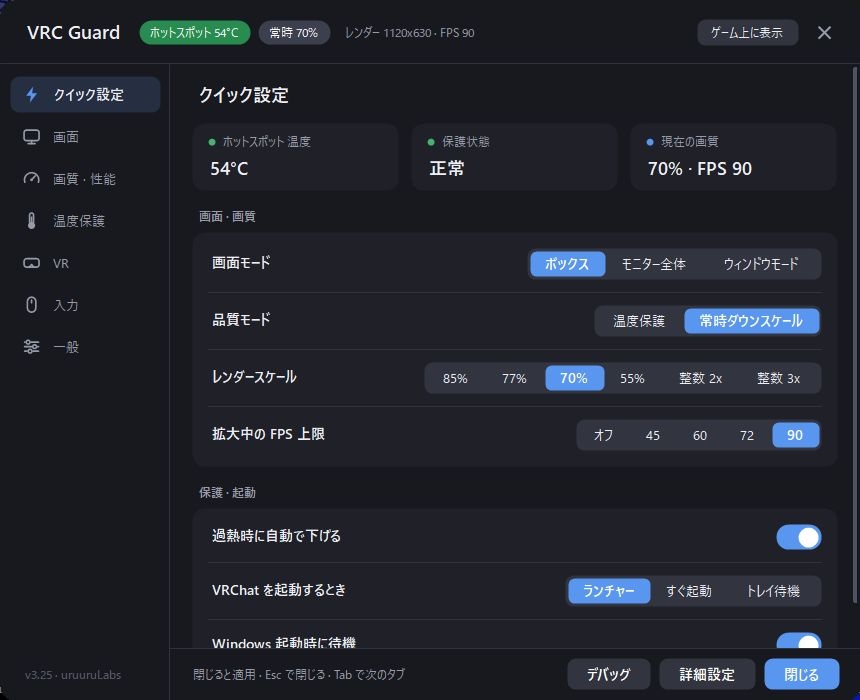Select ウィンドウモード screen mode
Screen dimensions: 860x700
tap(760, 264)
